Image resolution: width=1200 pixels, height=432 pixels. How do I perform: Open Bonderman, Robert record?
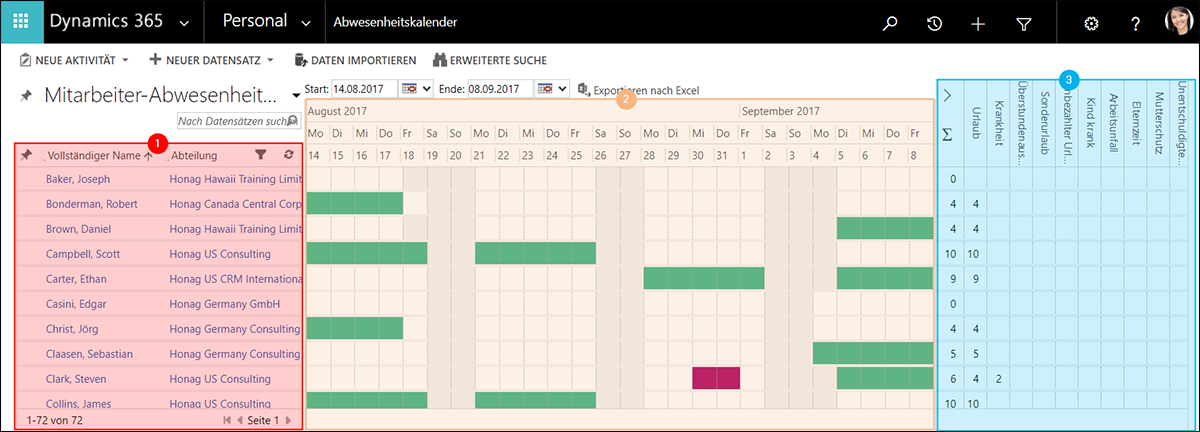coord(91,204)
